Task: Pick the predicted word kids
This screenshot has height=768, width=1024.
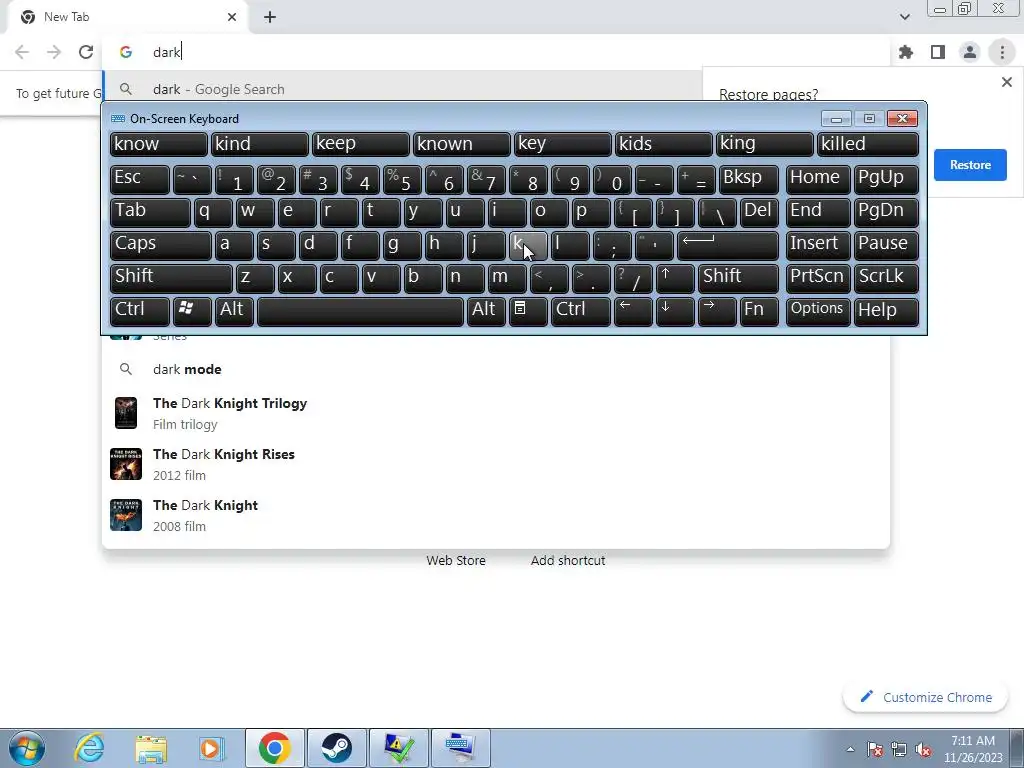Action: [x=664, y=144]
